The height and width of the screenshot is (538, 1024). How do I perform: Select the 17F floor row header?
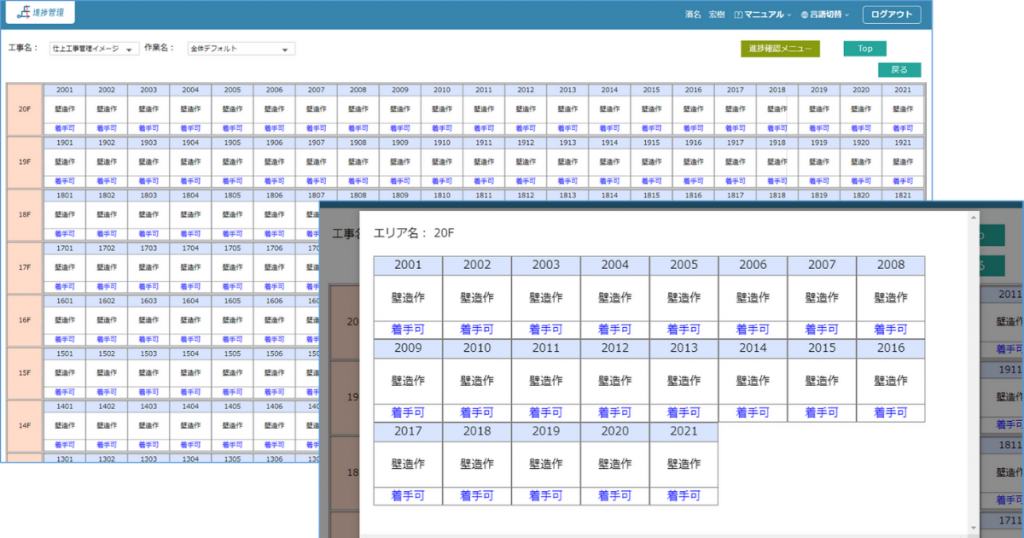point(24,267)
